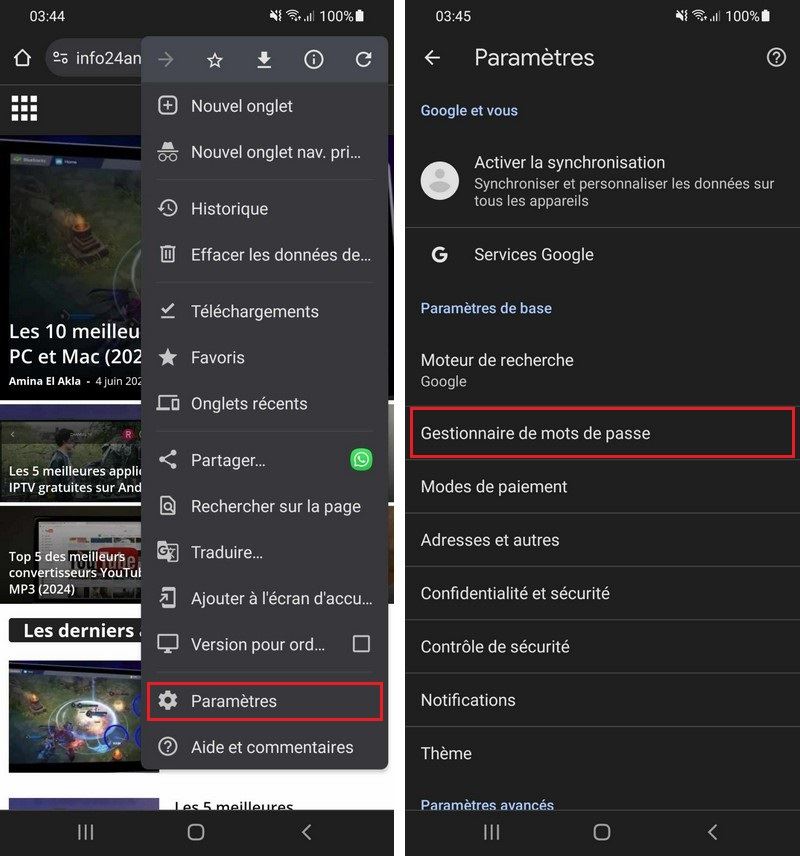Open the apps grid icon below the address bar
This screenshot has height=856, width=800.
point(24,108)
